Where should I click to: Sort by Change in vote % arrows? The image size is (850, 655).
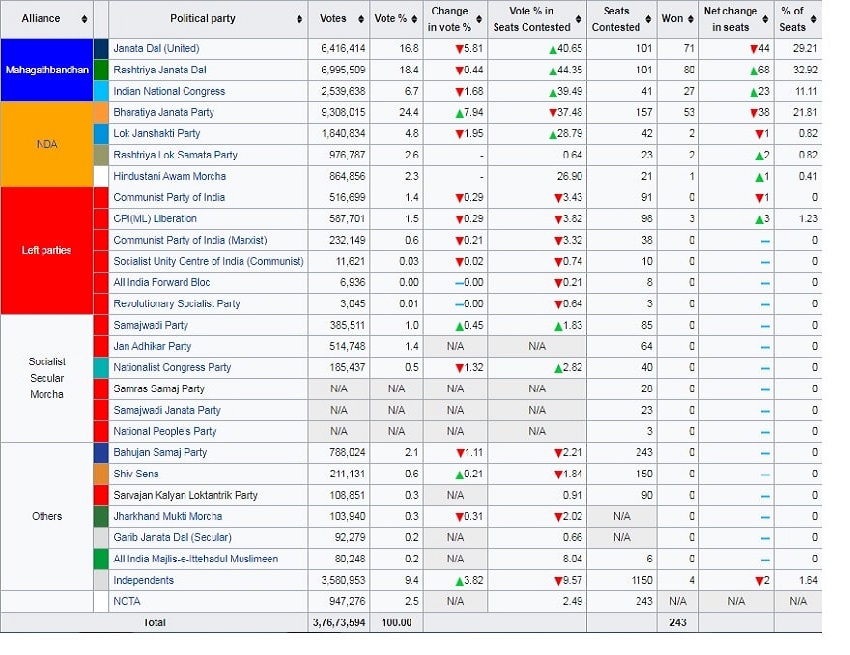click(x=479, y=19)
